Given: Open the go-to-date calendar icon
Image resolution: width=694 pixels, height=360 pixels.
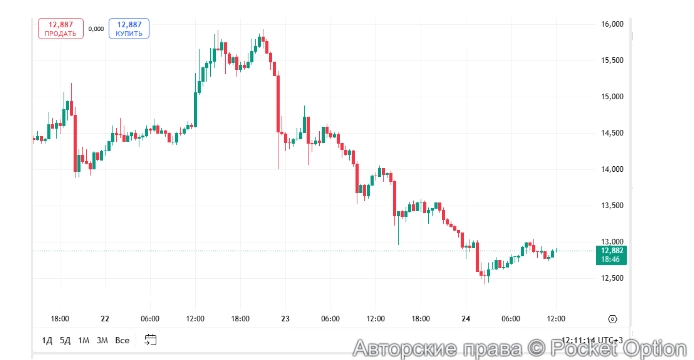Looking at the screenshot, I should [x=150, y=340].
